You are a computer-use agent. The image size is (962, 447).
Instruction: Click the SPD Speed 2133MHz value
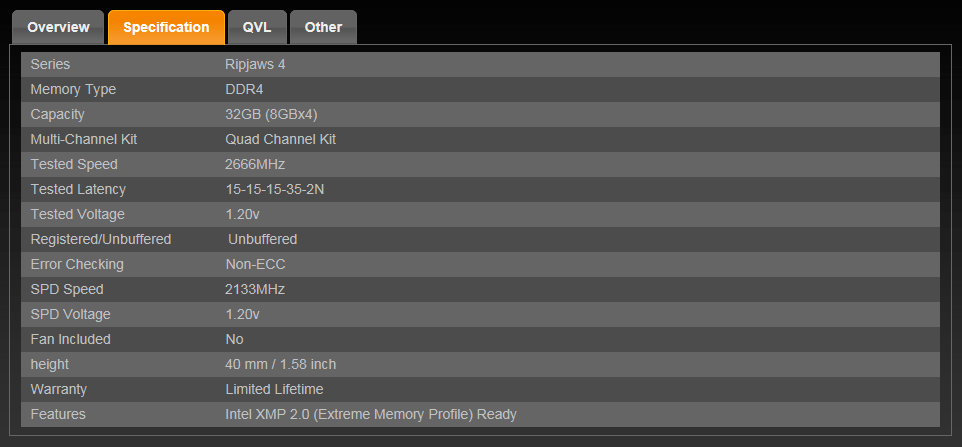point(255,289)
